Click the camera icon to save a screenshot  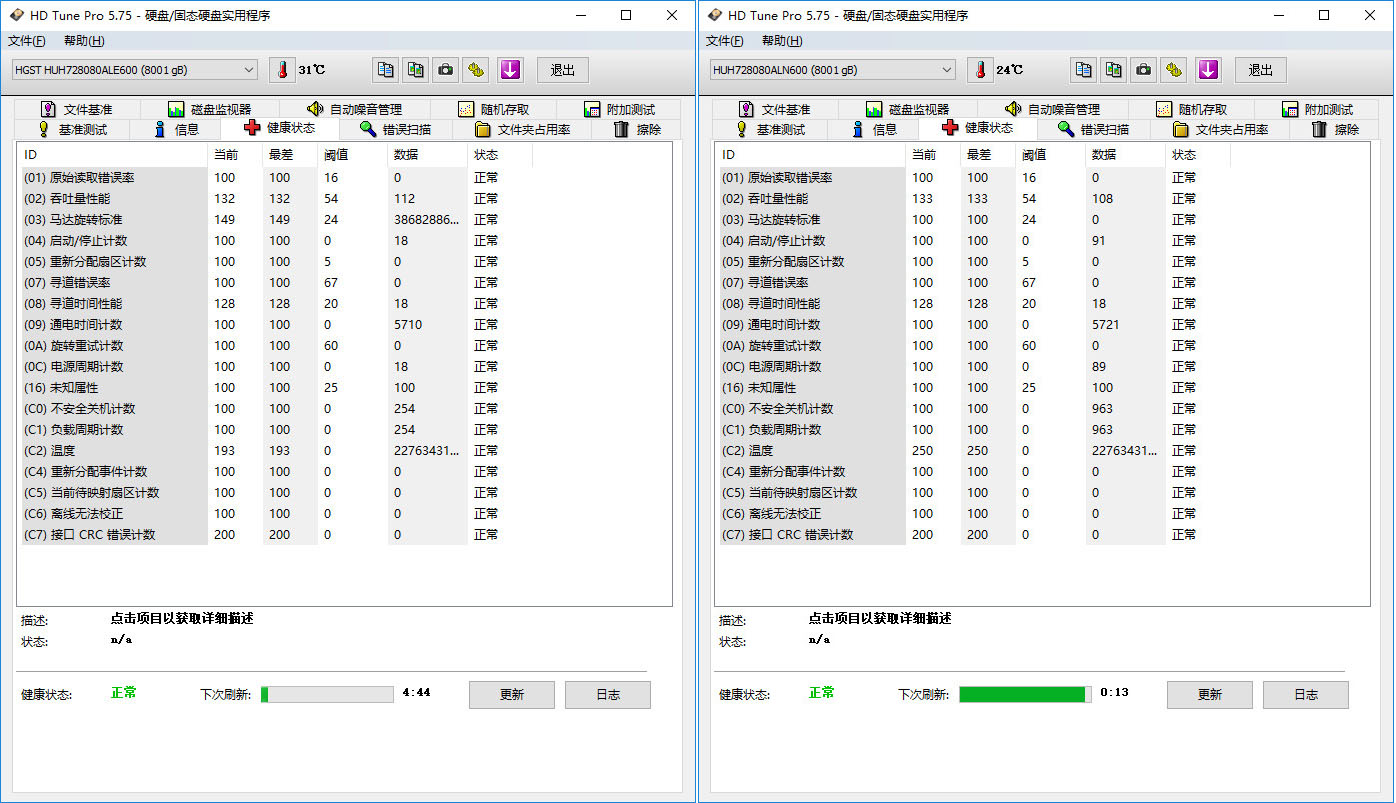[445, 70]
